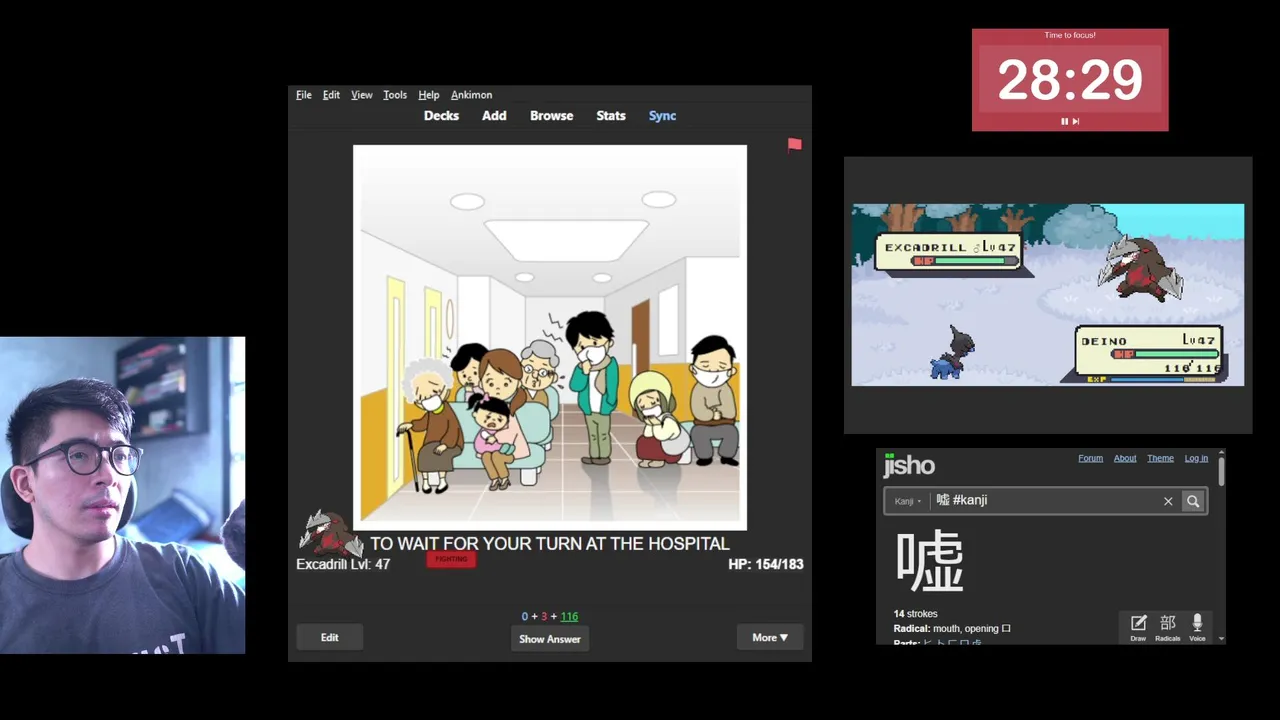Click the 28:29 timer display

[x=1070, y=80]
